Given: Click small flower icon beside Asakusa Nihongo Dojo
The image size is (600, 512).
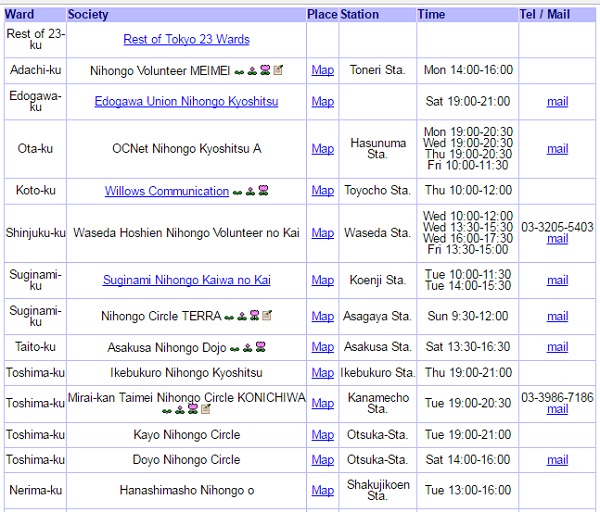Looking at the screenshot, I should (248, 347).
